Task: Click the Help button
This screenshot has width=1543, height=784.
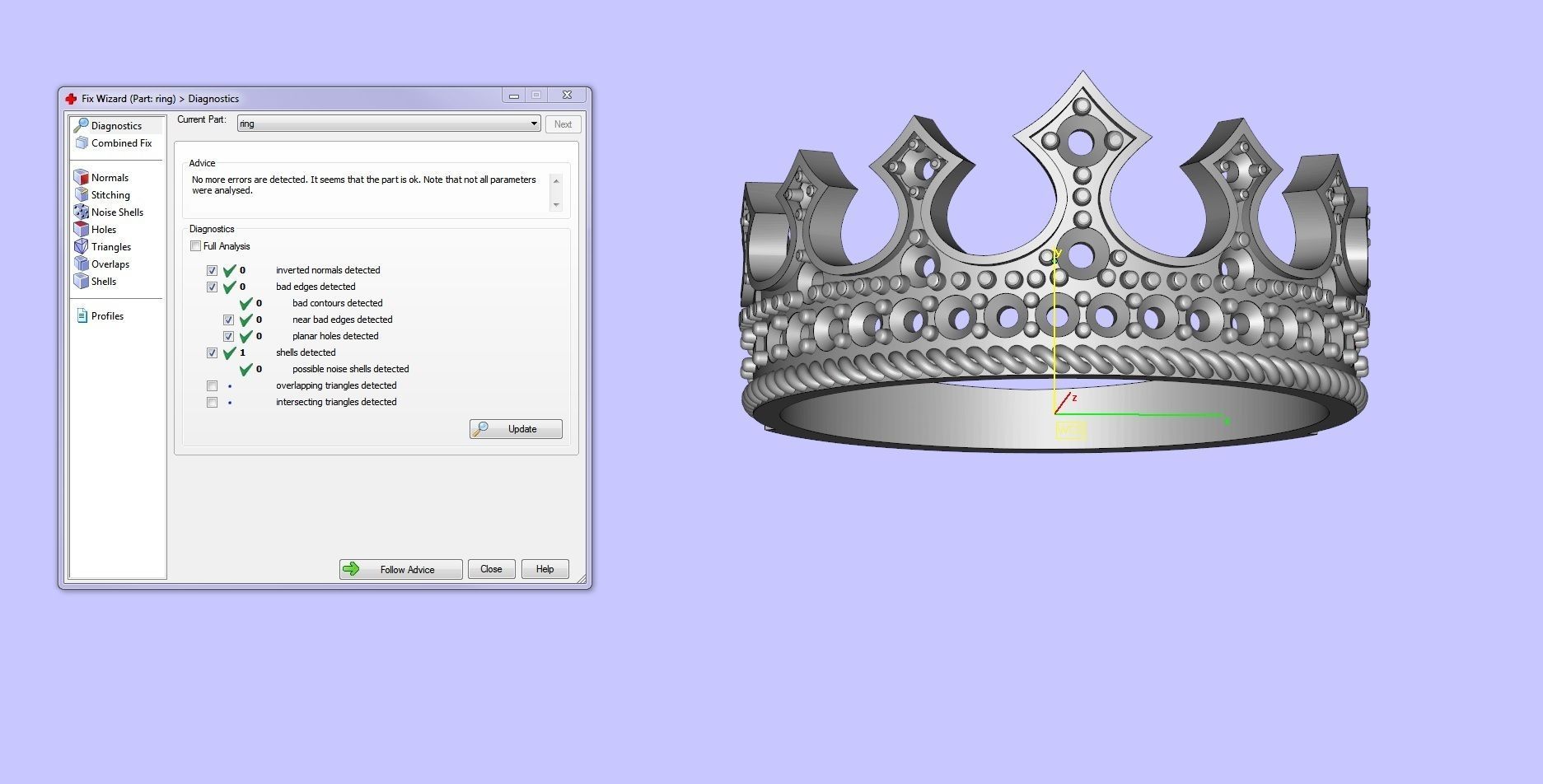Action: (545, 569)
